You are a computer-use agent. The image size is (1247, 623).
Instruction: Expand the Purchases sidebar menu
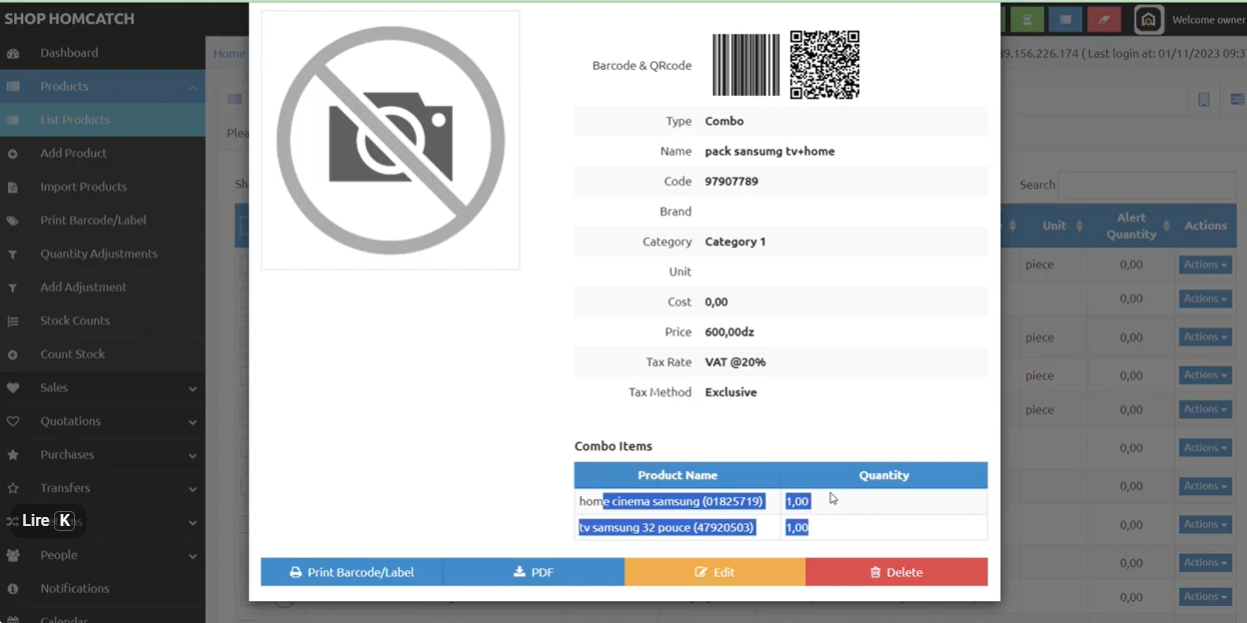192,455
